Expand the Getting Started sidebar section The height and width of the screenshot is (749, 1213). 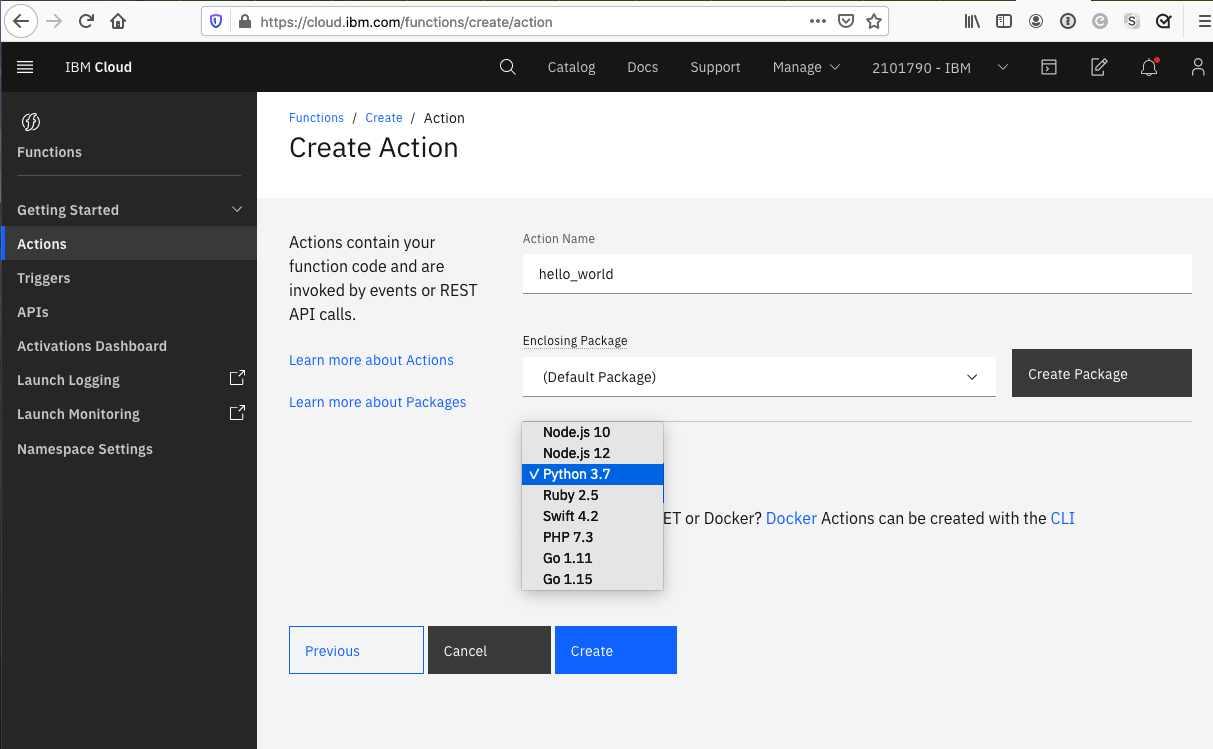(128, 210)
